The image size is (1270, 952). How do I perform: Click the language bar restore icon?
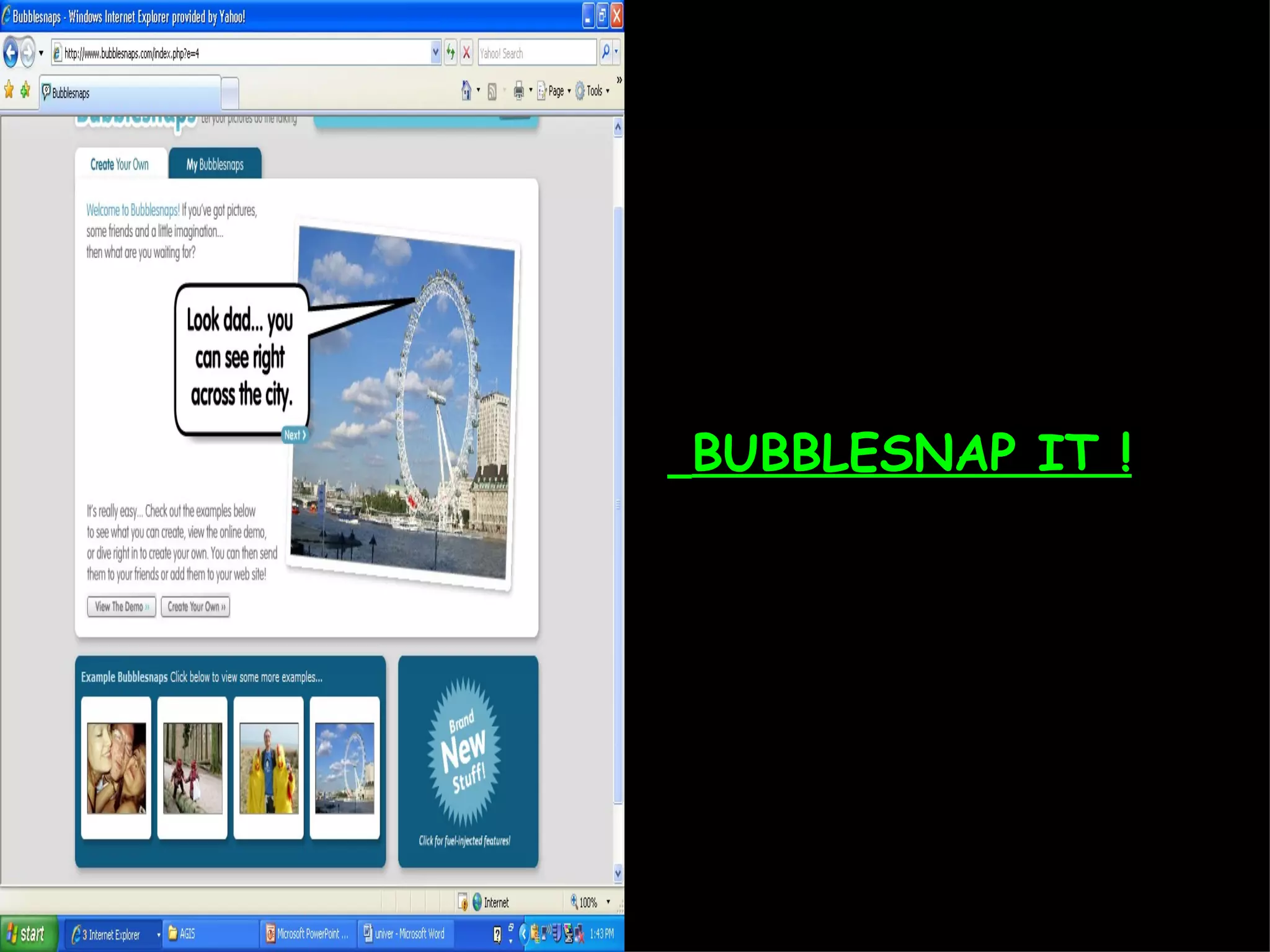tap(511, 927)
